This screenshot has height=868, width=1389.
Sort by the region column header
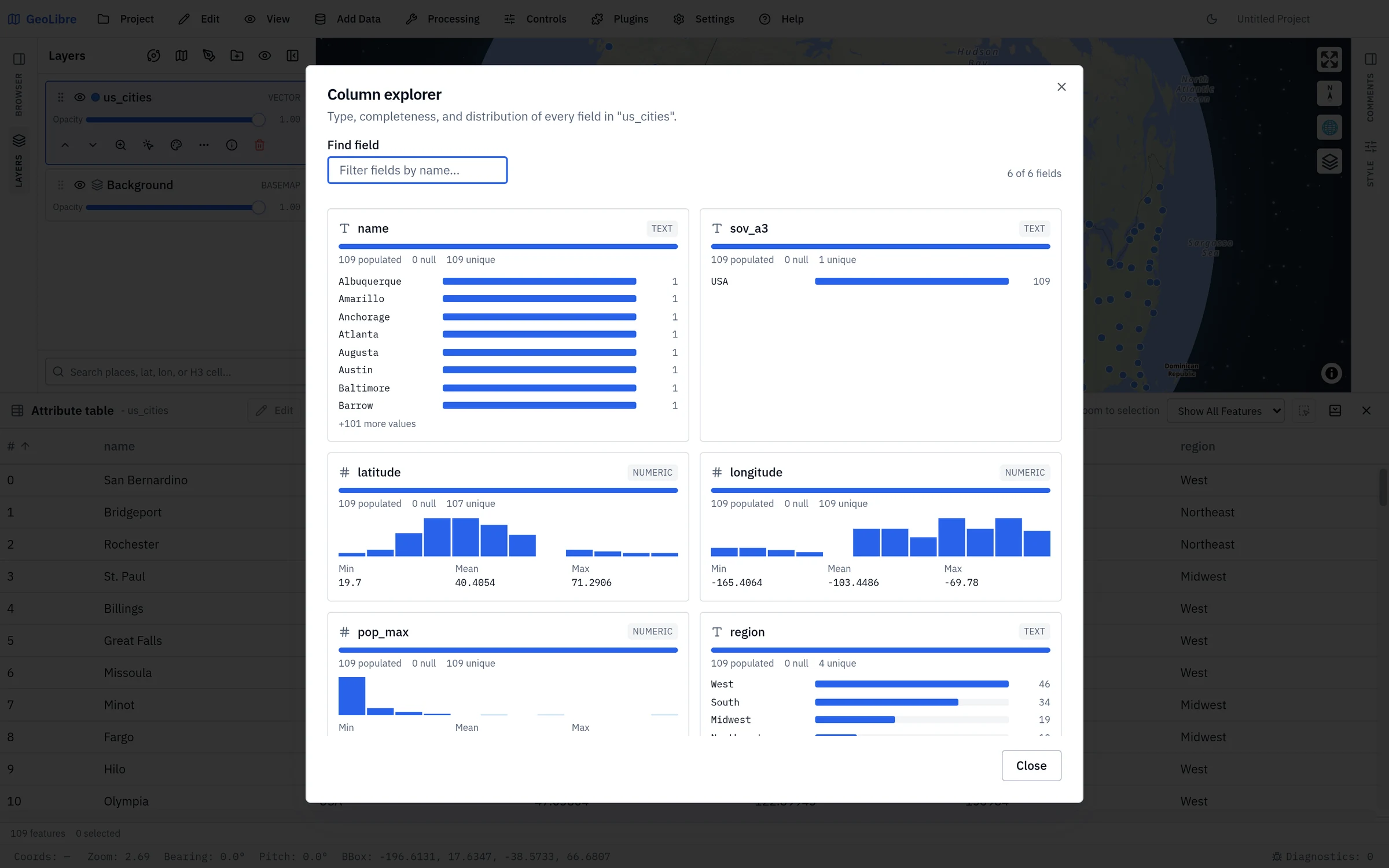pyautogui.click(x=1197, y=446)
